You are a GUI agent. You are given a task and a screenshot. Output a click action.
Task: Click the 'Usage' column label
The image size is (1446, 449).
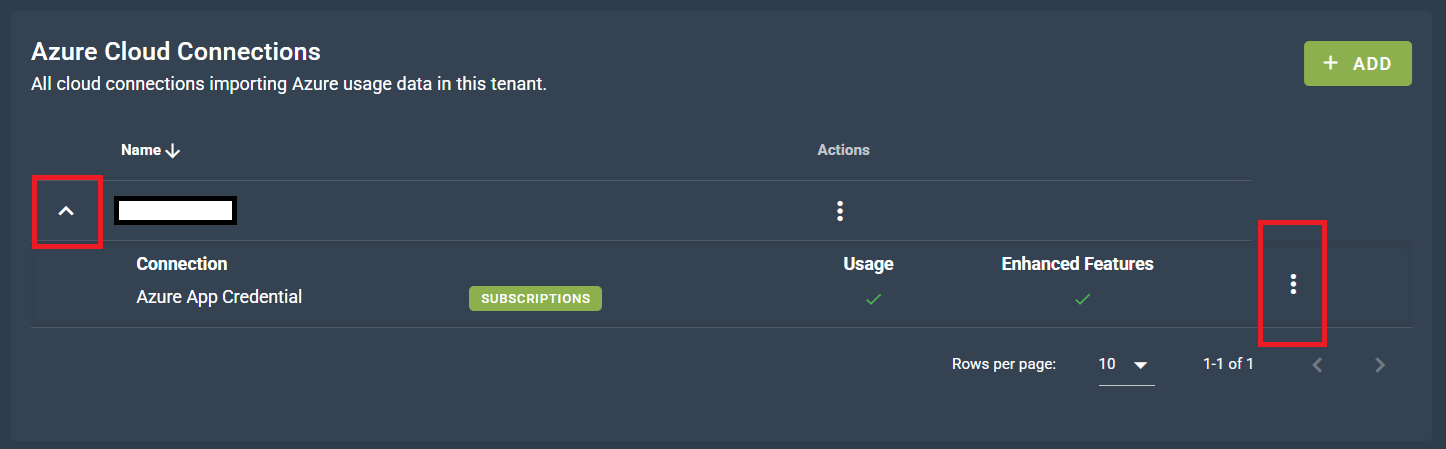pos(868,264)
